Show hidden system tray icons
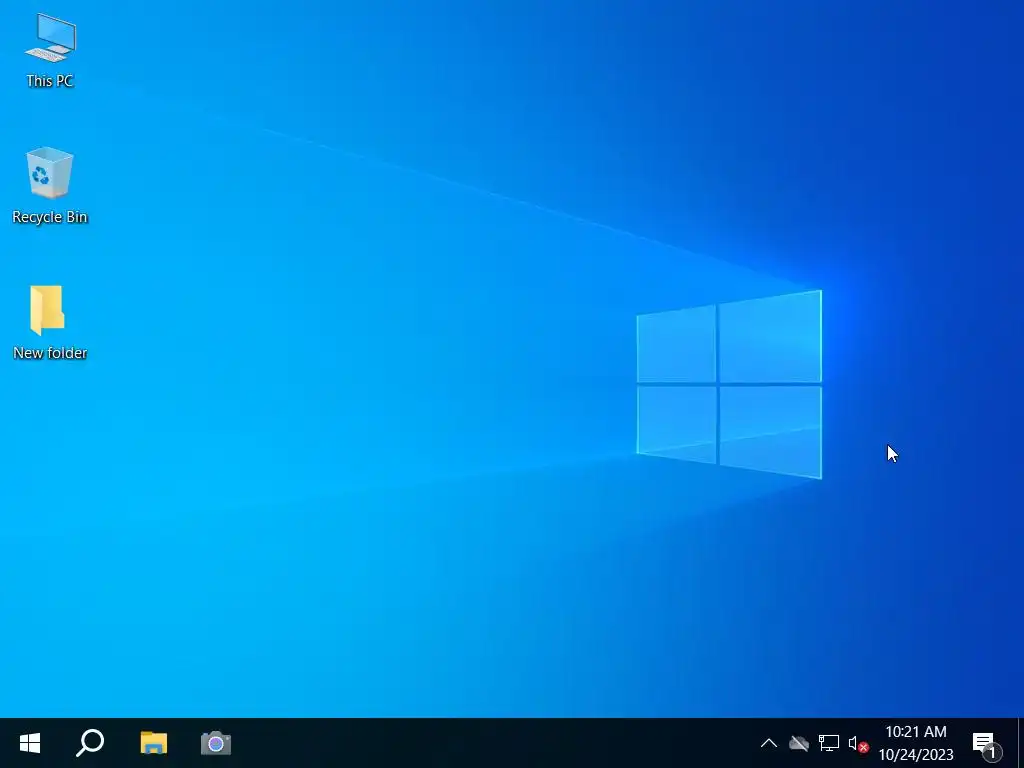Screen dimensions: 1024x768 769,743
